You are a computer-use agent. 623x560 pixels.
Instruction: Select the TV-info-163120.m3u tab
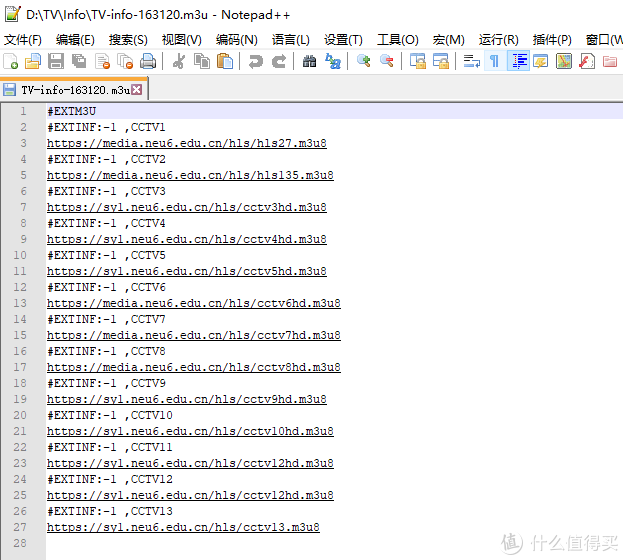74,90
